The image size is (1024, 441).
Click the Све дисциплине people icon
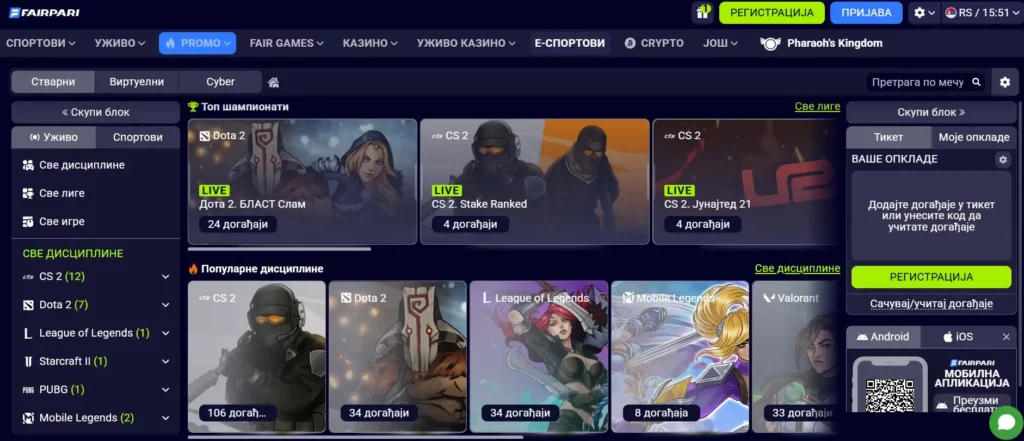28,165
